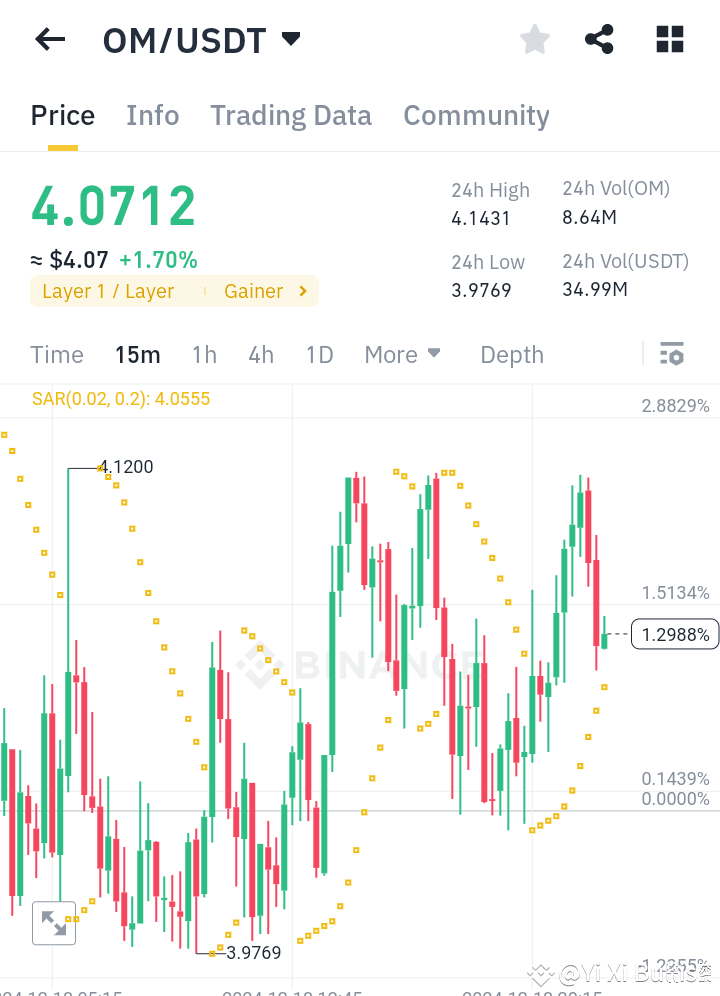Open the Depth chart view
This screenshot has height=996, width=720.
[511, 354]
